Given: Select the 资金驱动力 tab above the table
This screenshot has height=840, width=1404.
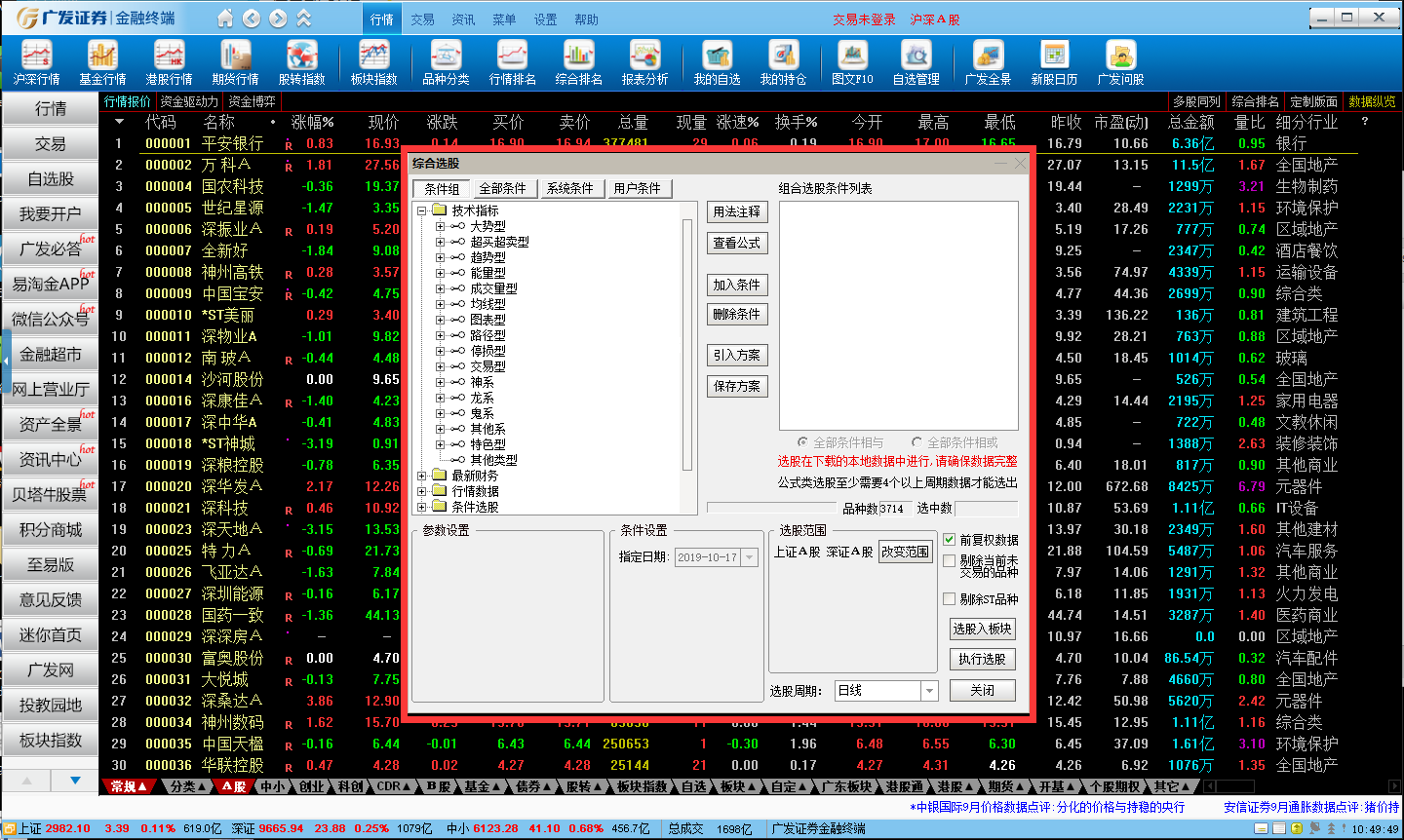Looking at the screenshot, I should 189,101.
